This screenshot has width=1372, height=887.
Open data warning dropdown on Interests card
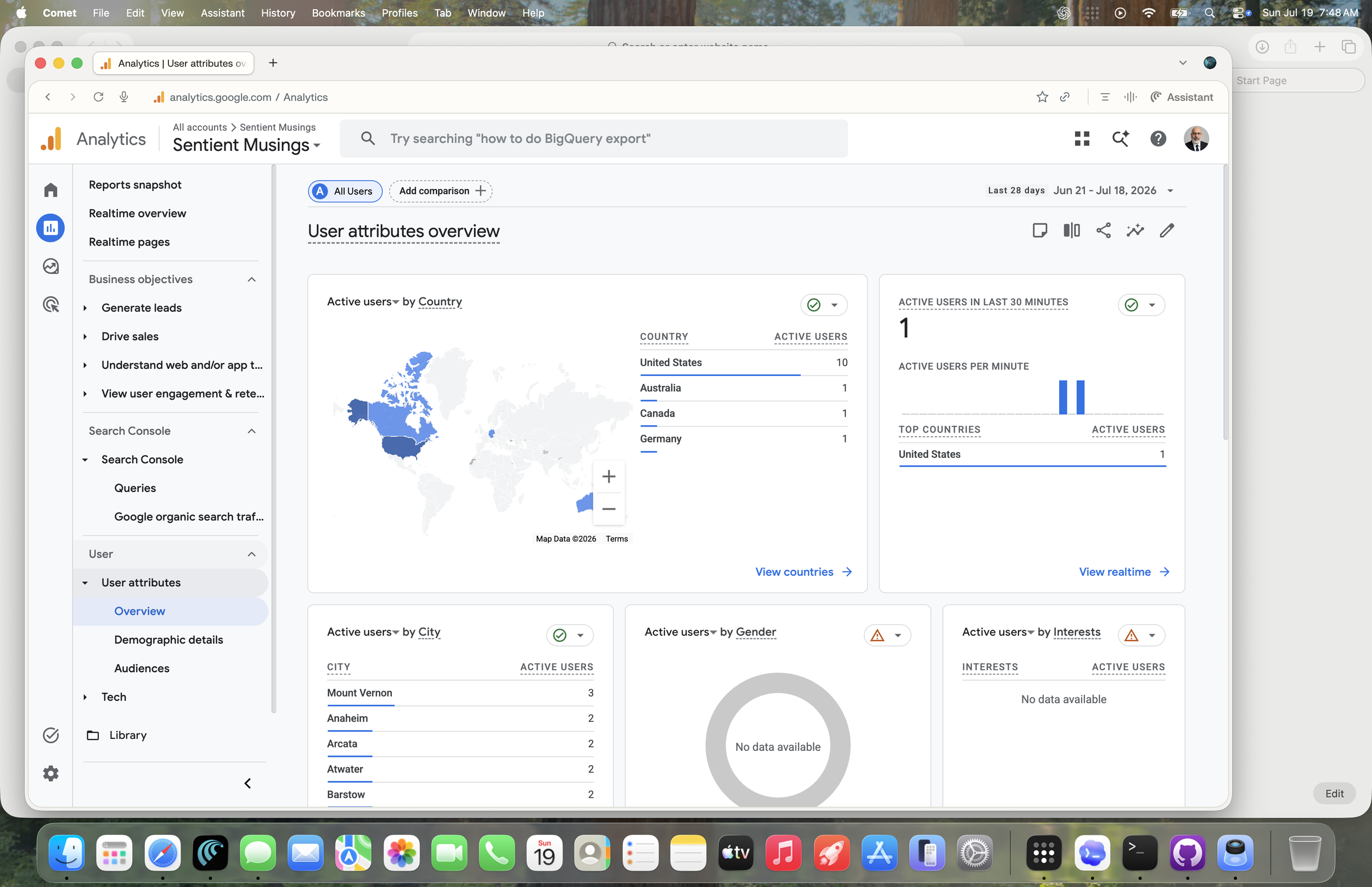(1141, 635)
